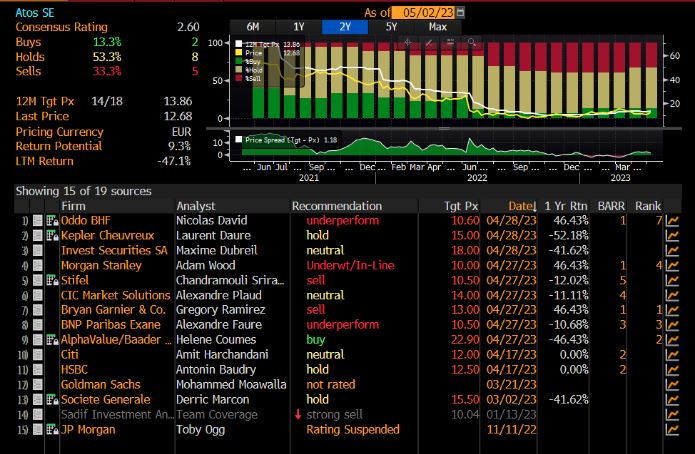Open the Kepler Cheuvreux firm link
Screen dimensions: 695x454
point(108,235)
